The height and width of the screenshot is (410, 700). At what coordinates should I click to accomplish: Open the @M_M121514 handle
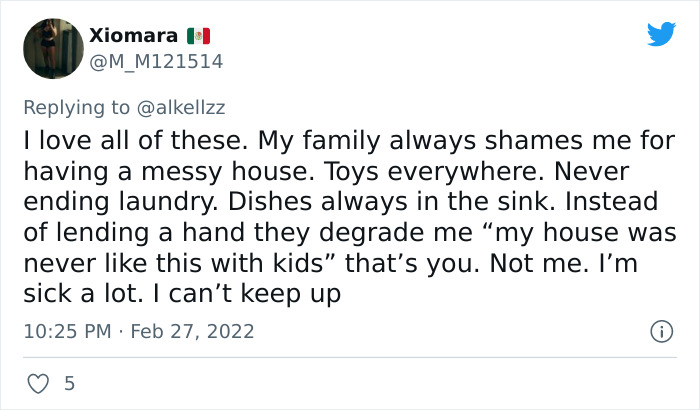(156, 61)
